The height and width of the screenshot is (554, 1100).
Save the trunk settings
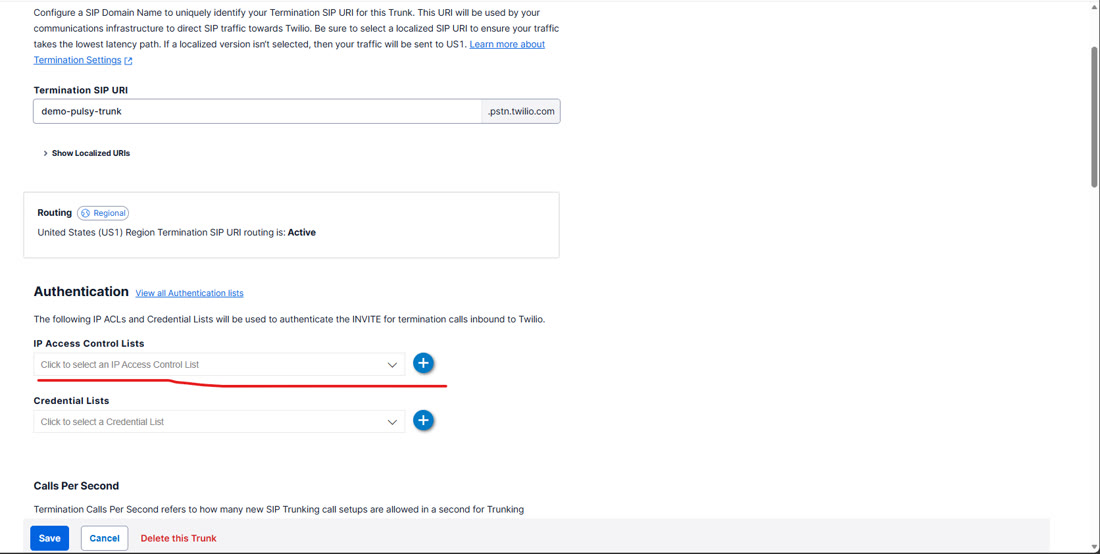click(49, 538)
